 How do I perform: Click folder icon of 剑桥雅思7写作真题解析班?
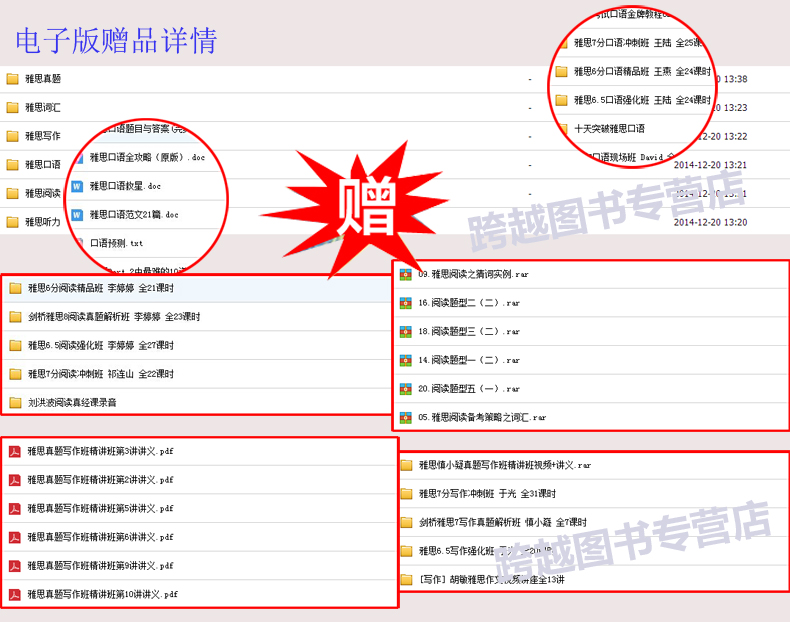[407, 522]
